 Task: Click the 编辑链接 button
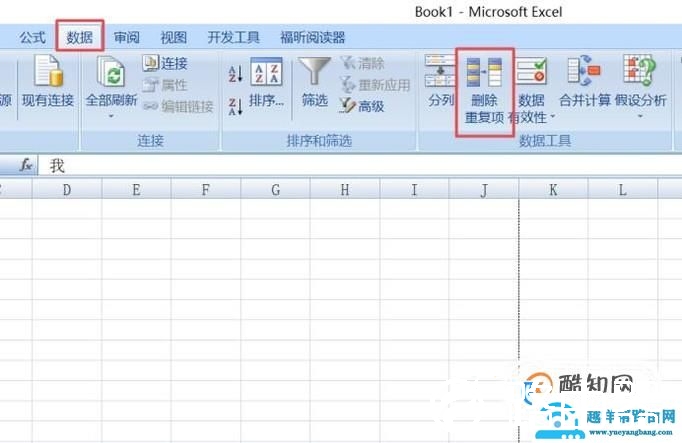coord(178,106)
